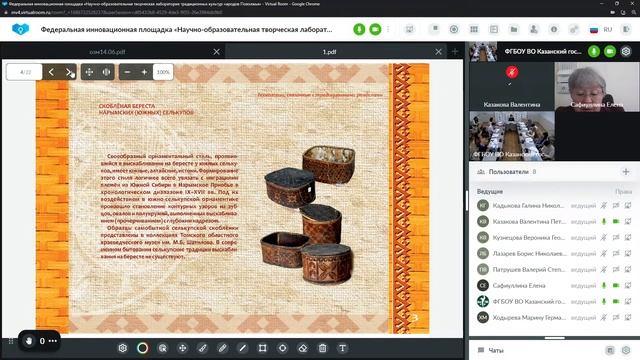Click the stop square icon in the header

click(x=435, y=29)
